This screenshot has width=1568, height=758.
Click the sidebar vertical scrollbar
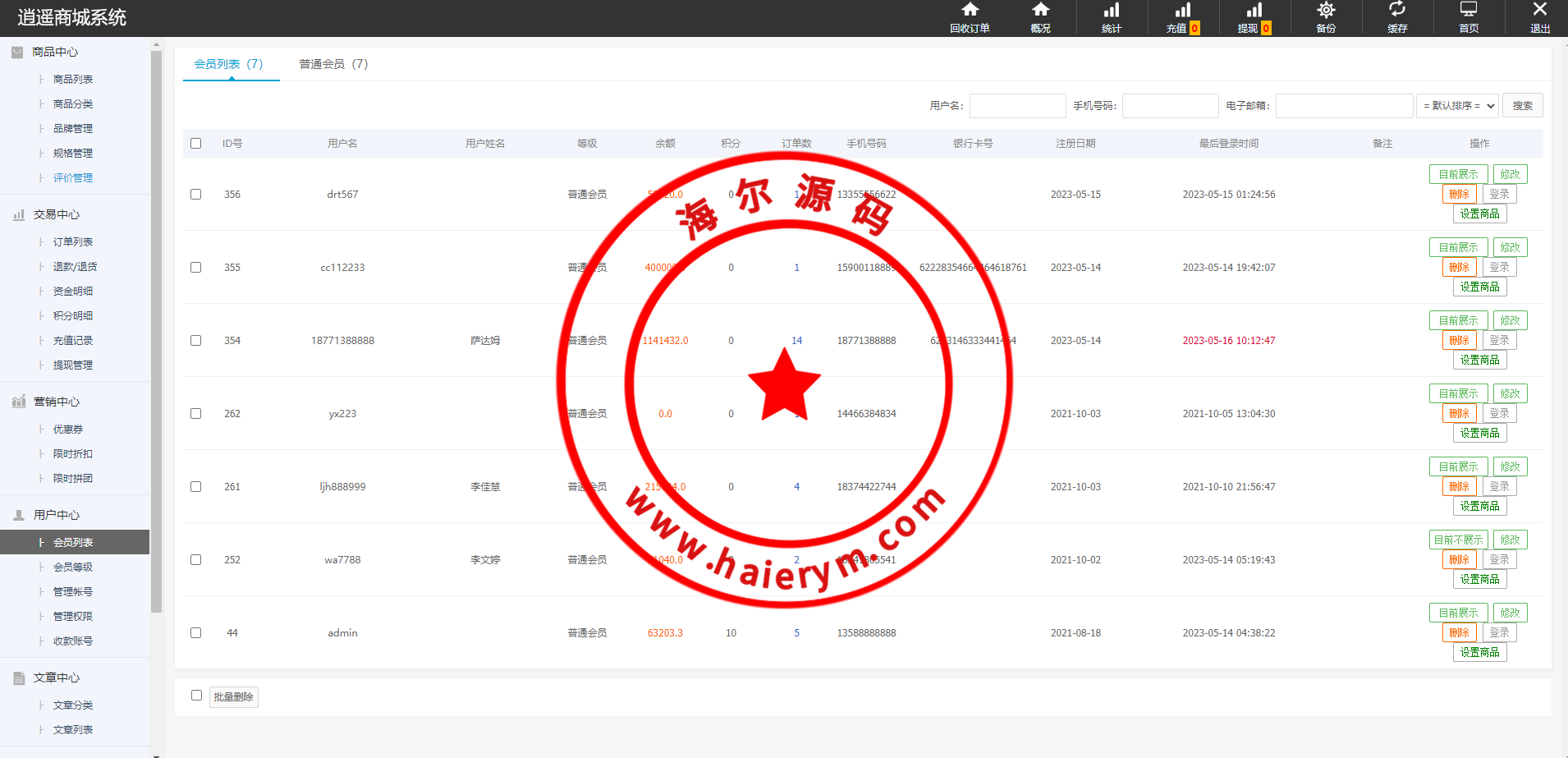[x=156, y=328]
